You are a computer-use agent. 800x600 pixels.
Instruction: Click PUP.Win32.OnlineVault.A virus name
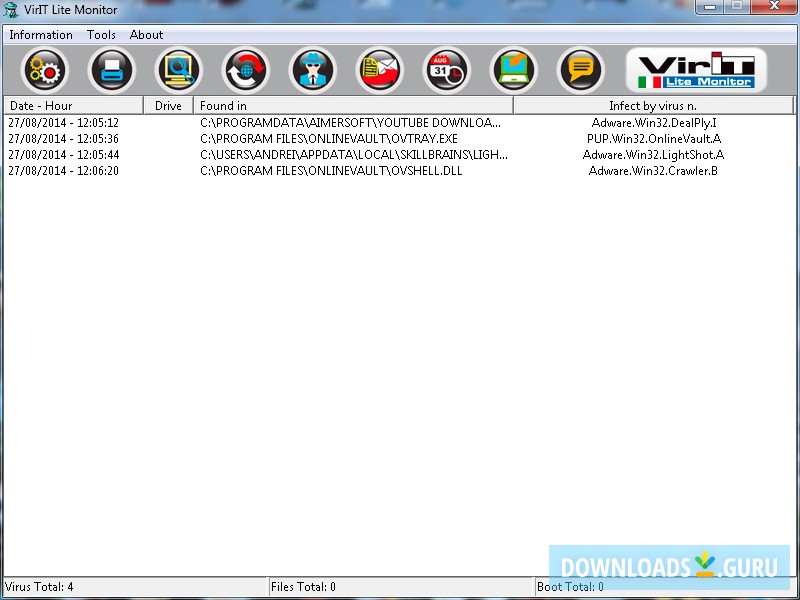(x=654, y=139)
